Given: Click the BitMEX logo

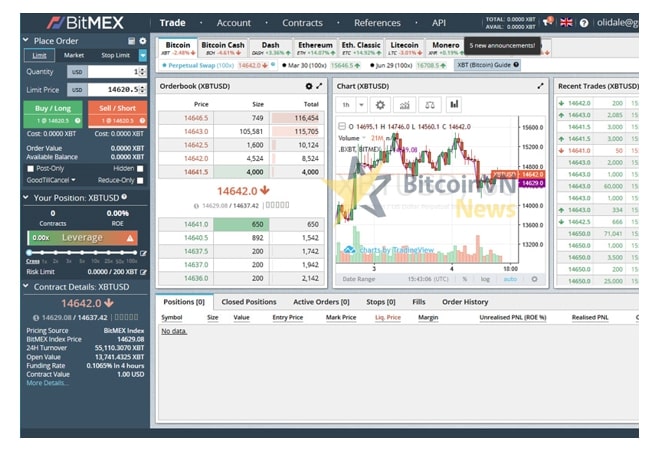Looking at the screenshot, I should tap(86, 23).
